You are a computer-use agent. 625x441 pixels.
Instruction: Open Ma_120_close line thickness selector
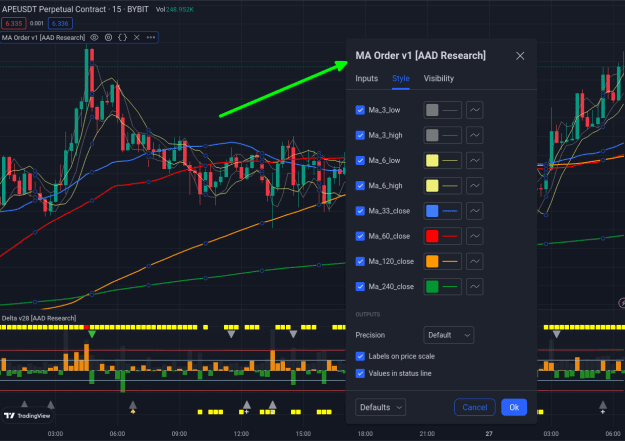[450, 261]
